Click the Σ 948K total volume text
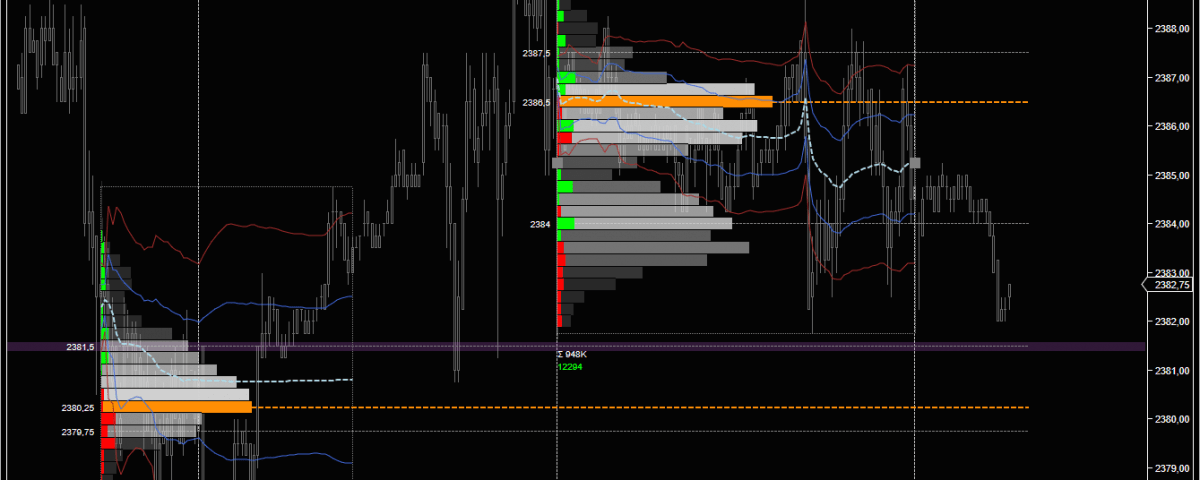The height and width of the screenshot is (480, 1200). [571, 354]
